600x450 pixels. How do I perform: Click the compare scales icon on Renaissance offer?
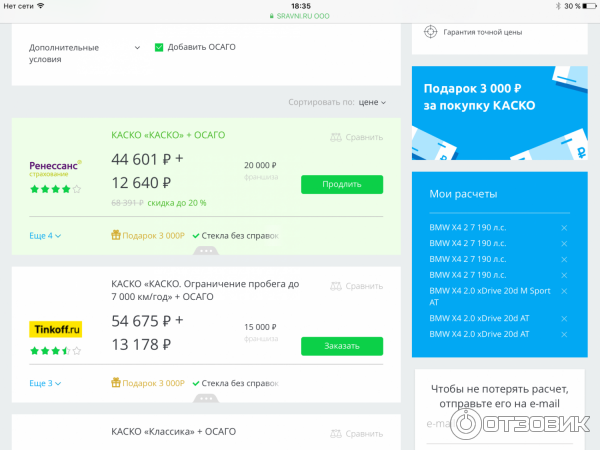point(335,138)
